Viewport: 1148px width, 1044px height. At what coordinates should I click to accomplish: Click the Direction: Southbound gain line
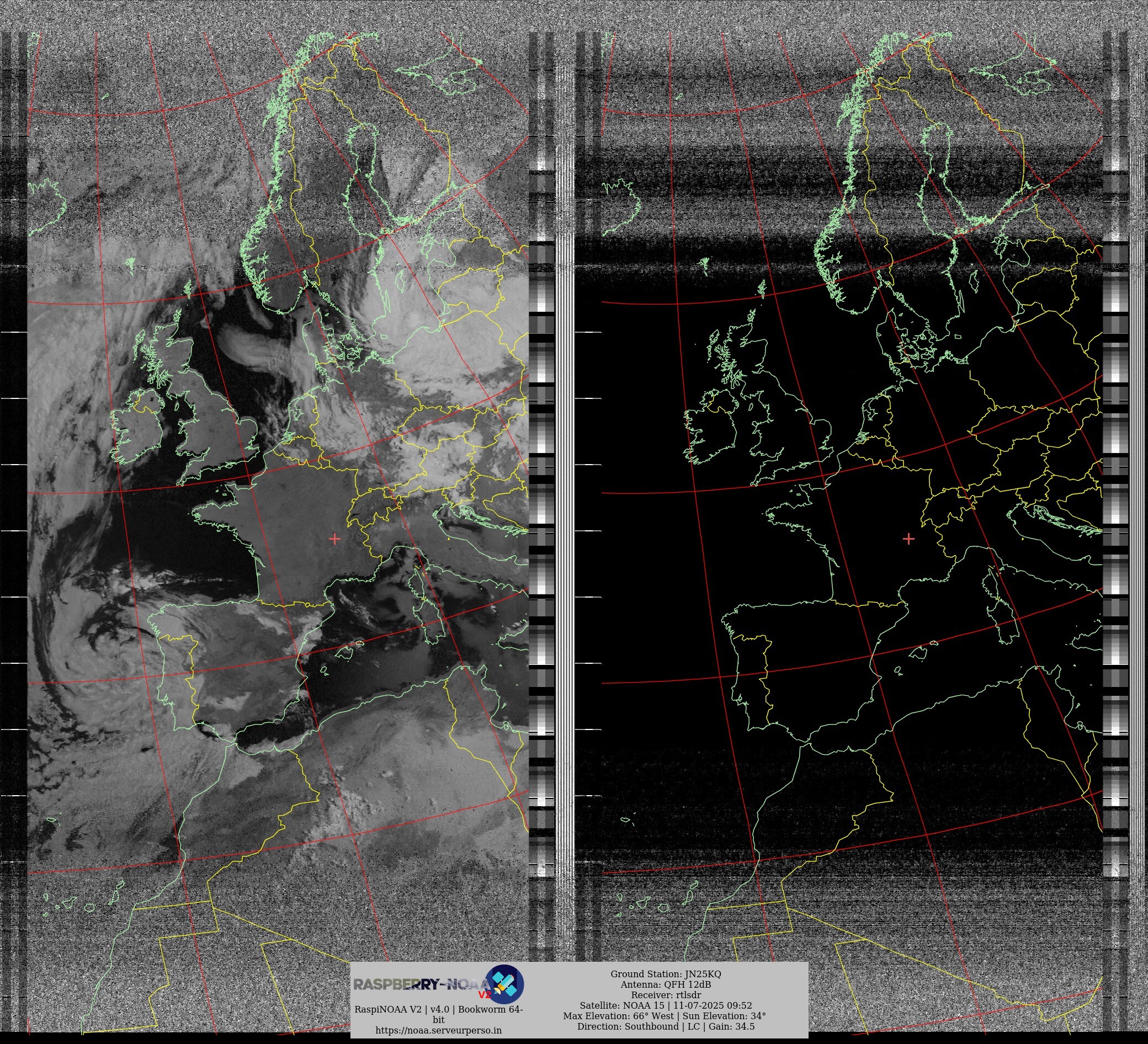click(x=666, y=1027)
